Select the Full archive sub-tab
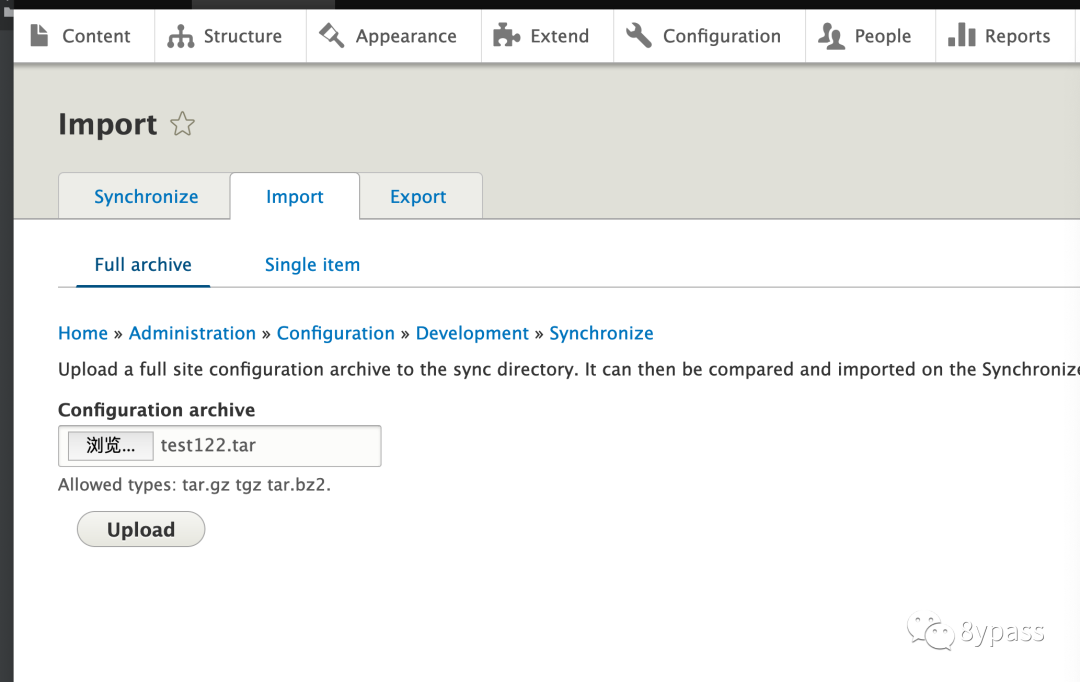This screenshot has width=1080, height=682. 143,265
